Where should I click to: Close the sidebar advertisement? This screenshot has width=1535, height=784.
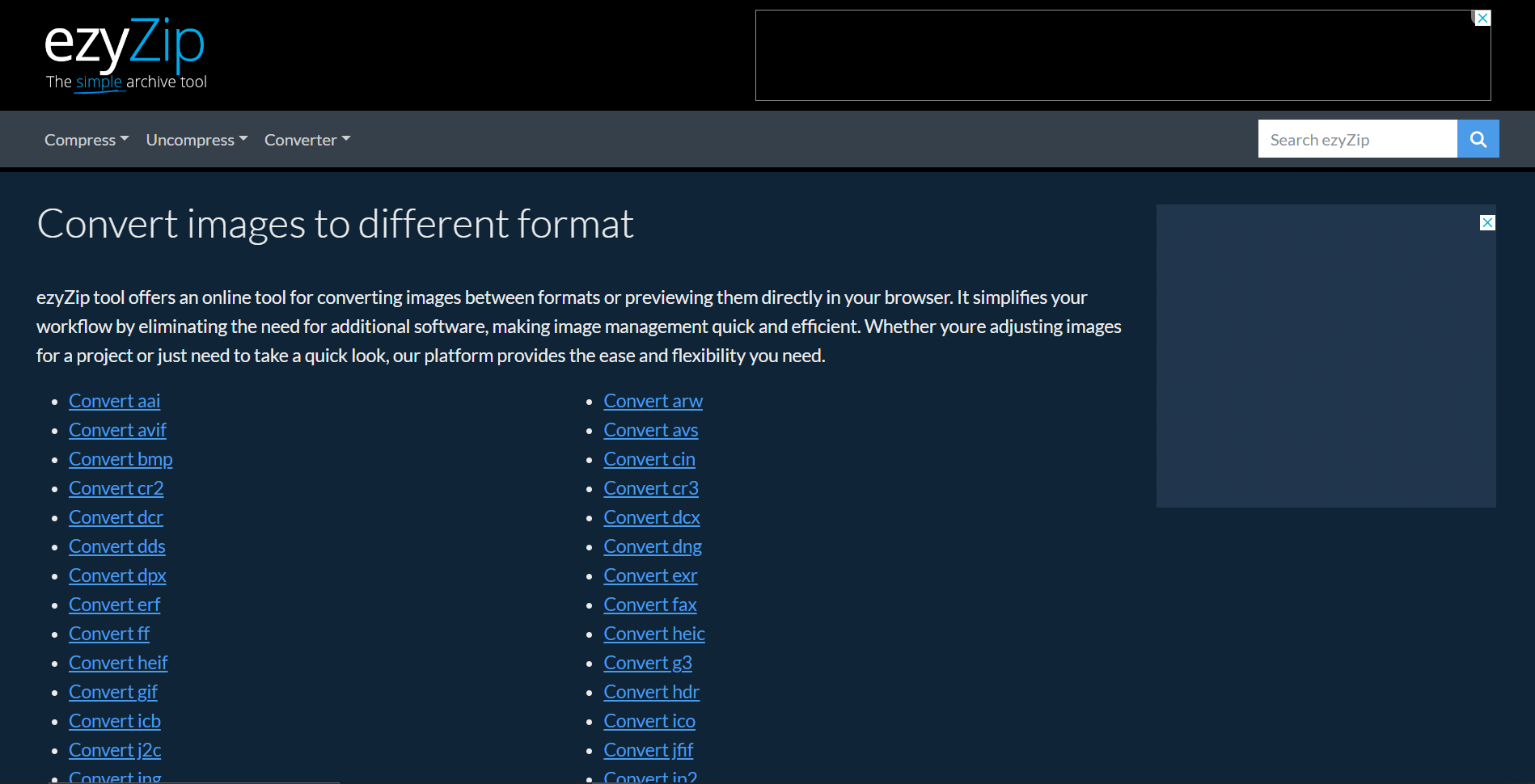click(x=1486, y=223)
